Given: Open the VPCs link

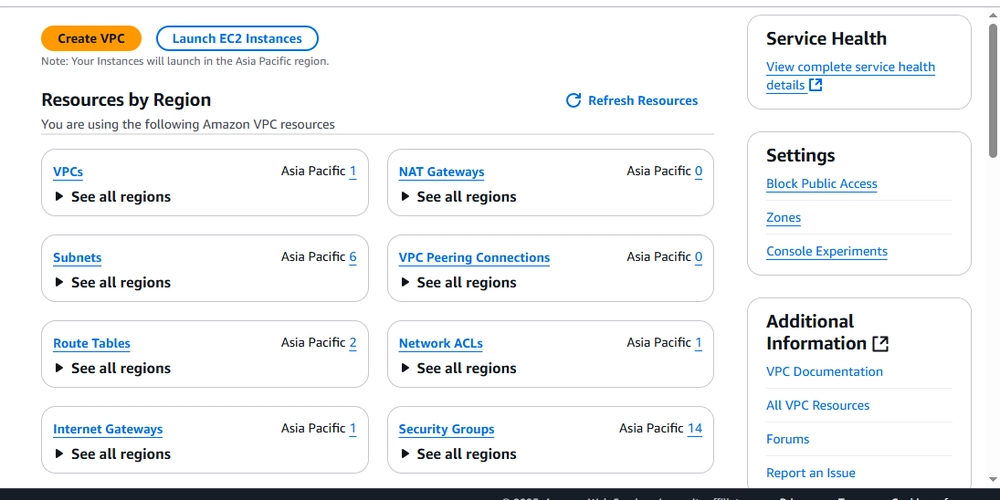Looking at the screenshot, I should pos(68,172).
